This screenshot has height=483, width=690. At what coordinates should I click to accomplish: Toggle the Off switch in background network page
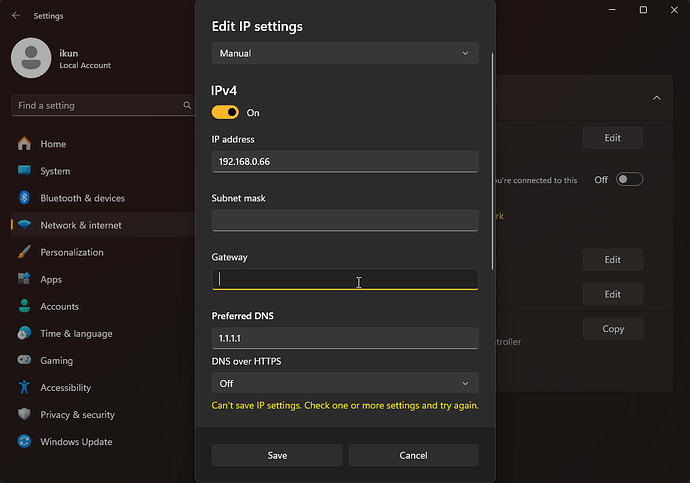[x=629, y=179]
